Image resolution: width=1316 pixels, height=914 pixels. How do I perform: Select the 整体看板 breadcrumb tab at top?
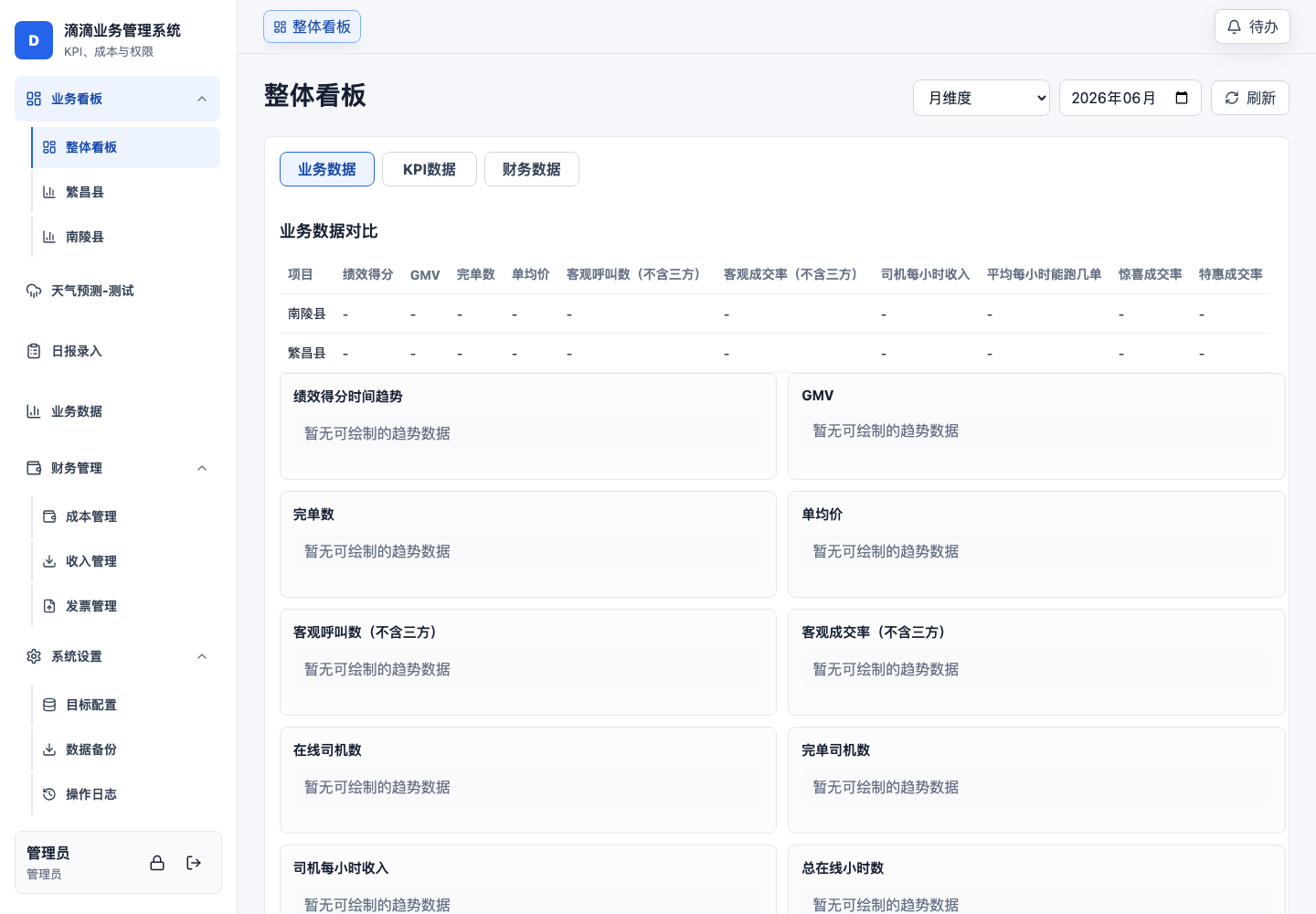tap(312, 27)
